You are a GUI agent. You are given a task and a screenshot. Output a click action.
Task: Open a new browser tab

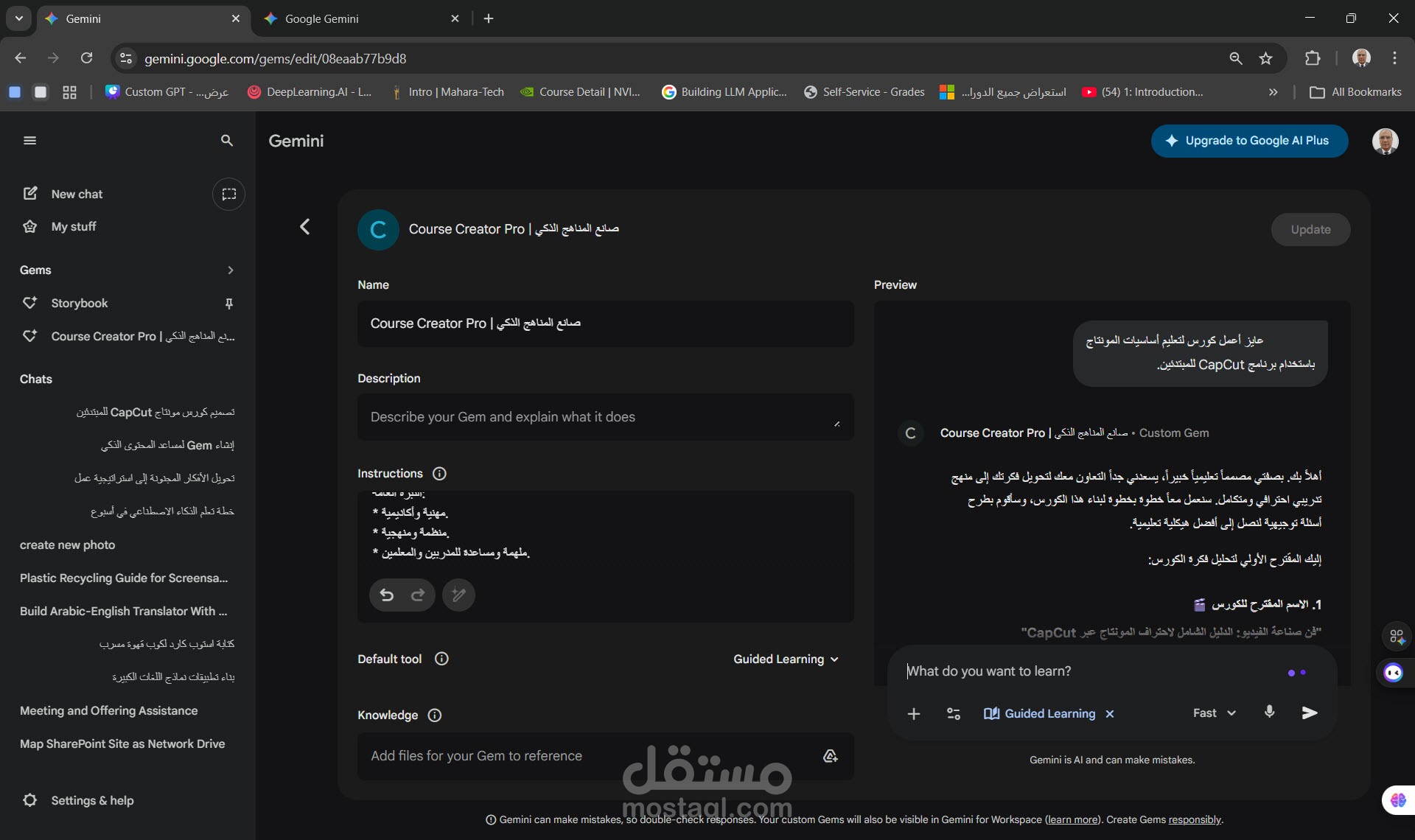pyautogui.click(x=489, y=18)
